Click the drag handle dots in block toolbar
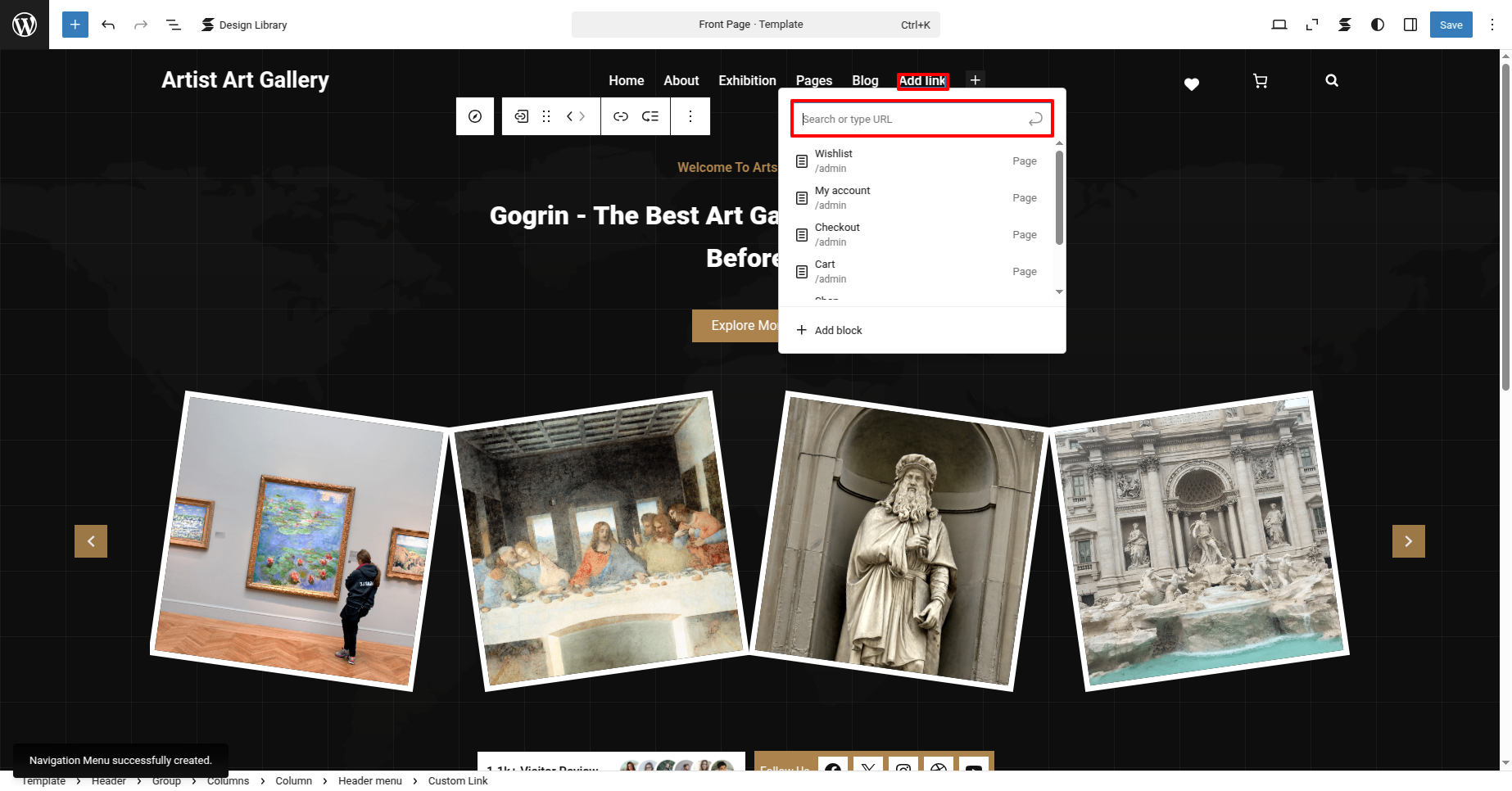Screen dimensions: 1512x791 pyautogui.click(x=546, y=116)
